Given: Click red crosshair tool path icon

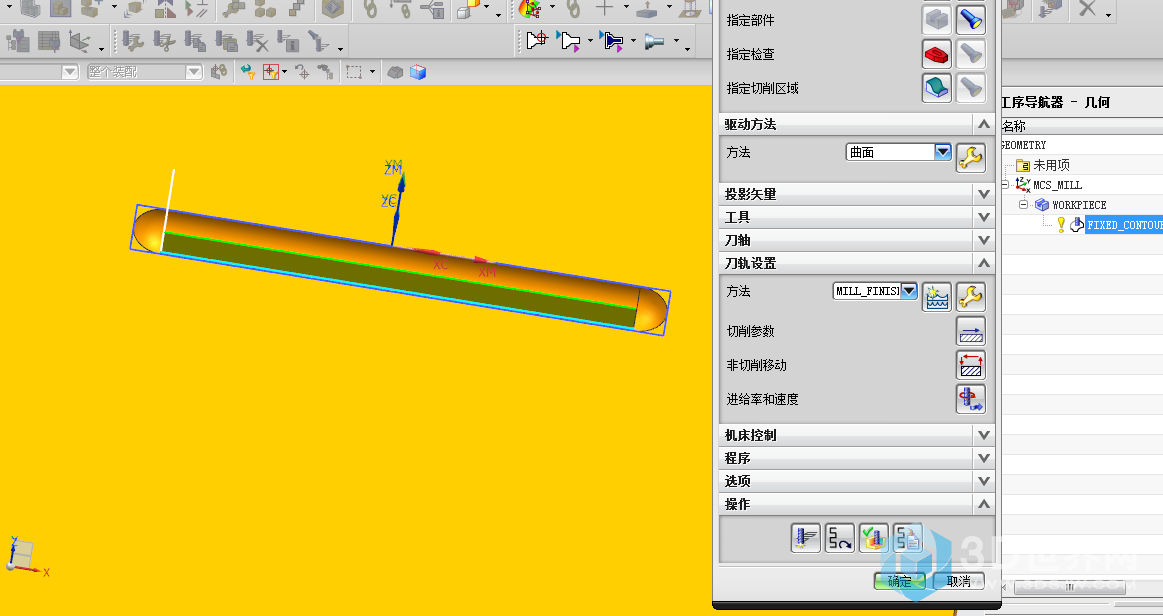Looking at the screenshot, I should (x=536, y=40).
